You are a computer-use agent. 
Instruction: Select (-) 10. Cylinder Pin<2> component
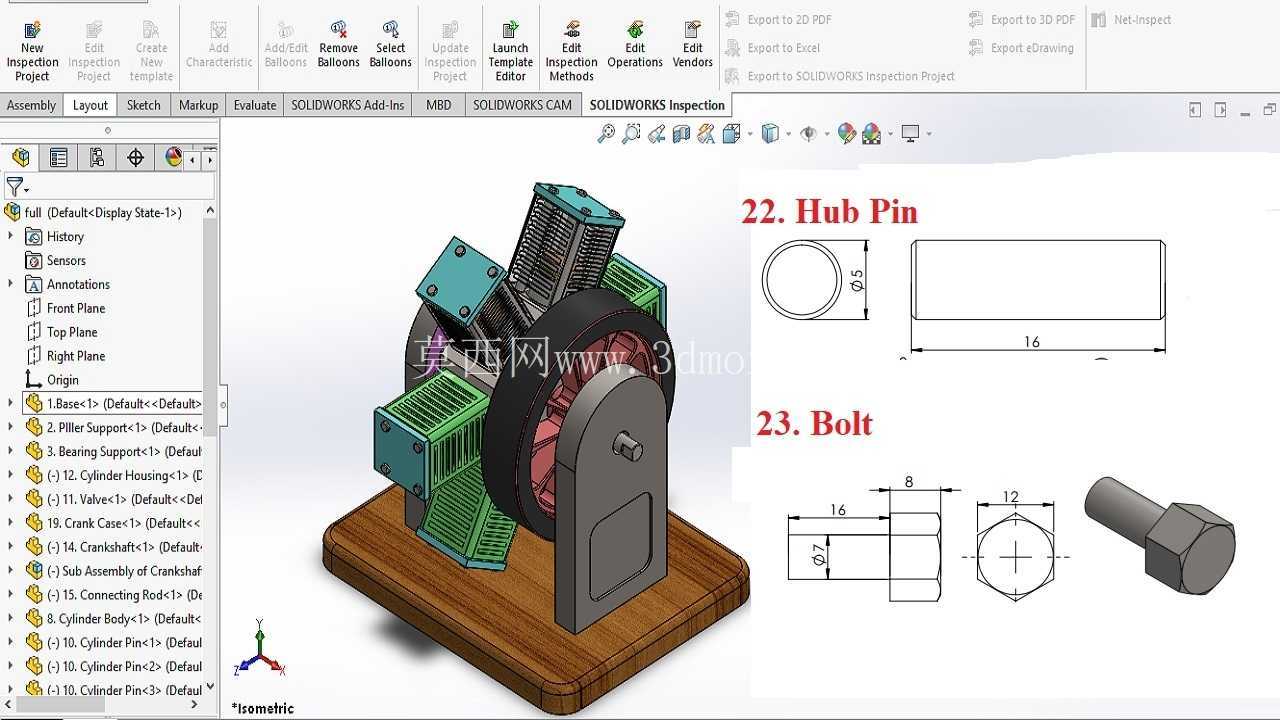pyautogui.click(x=113, y=666)
